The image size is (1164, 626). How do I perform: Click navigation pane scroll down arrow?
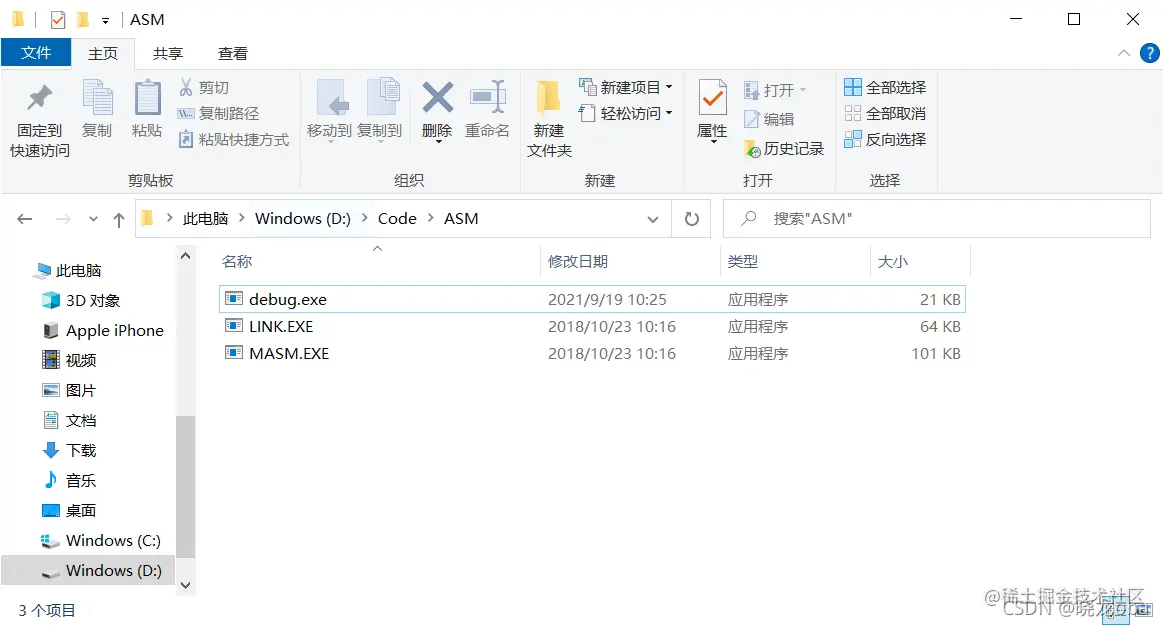[x=186, y=585]
